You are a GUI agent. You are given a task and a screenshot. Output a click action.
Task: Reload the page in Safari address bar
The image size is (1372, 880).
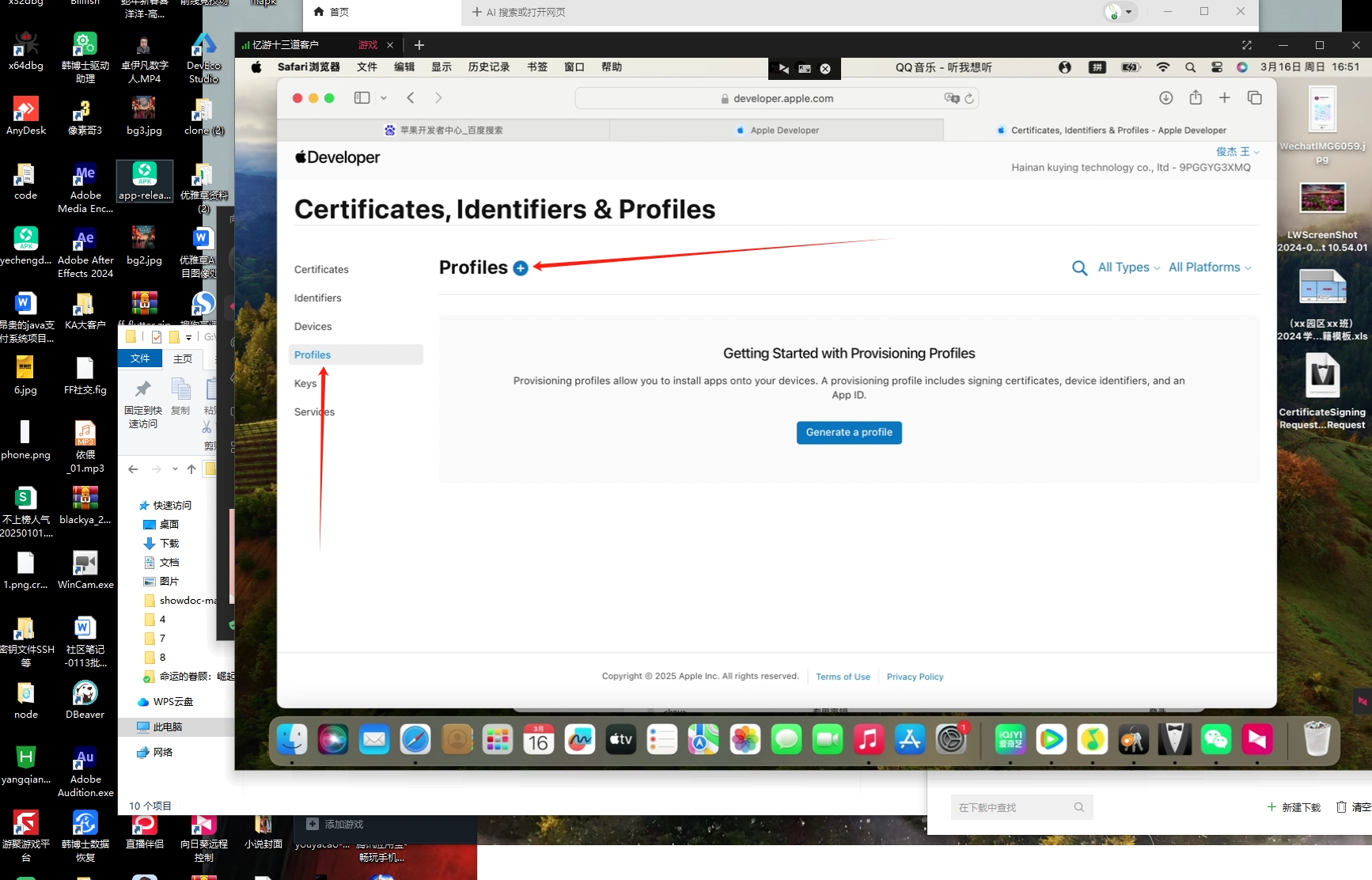[x=969, y=99]
